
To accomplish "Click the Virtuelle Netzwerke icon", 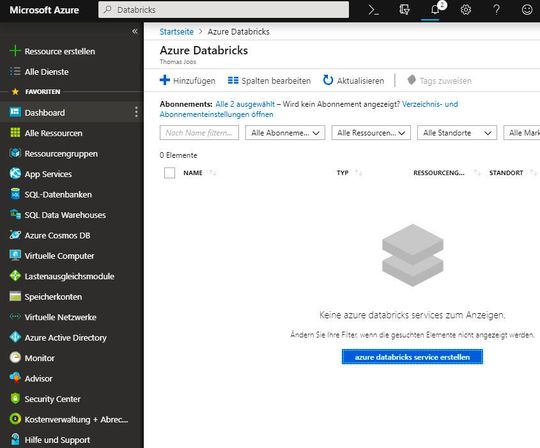I will pos(15,316).
